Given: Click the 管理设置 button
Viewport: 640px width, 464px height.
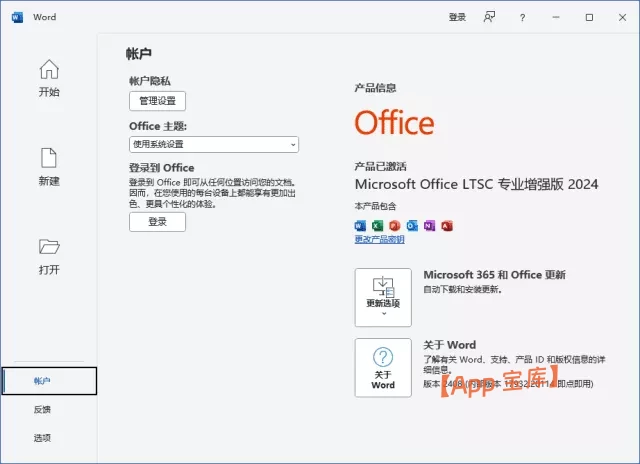Looking at the screenshot, I should [x=158, y=101].
